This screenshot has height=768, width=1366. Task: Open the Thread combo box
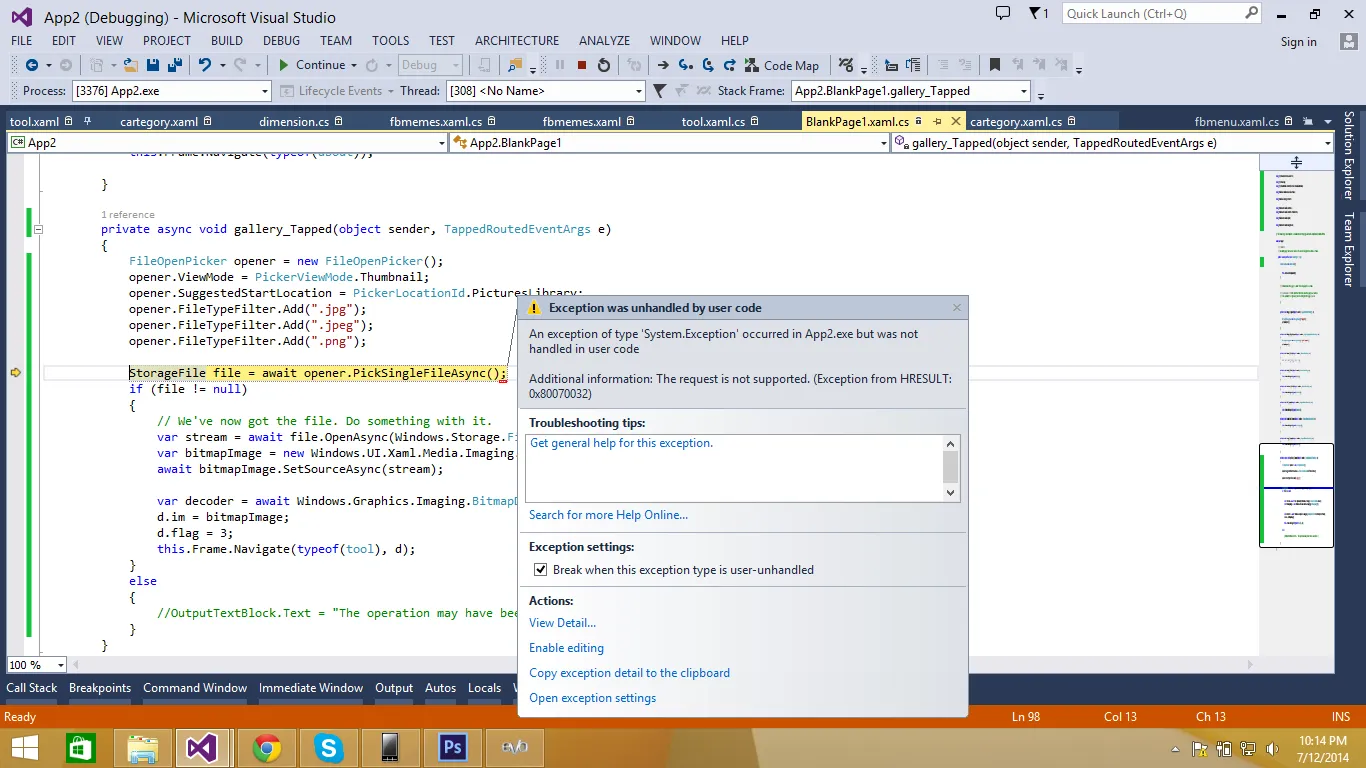(x=545, y=91)
